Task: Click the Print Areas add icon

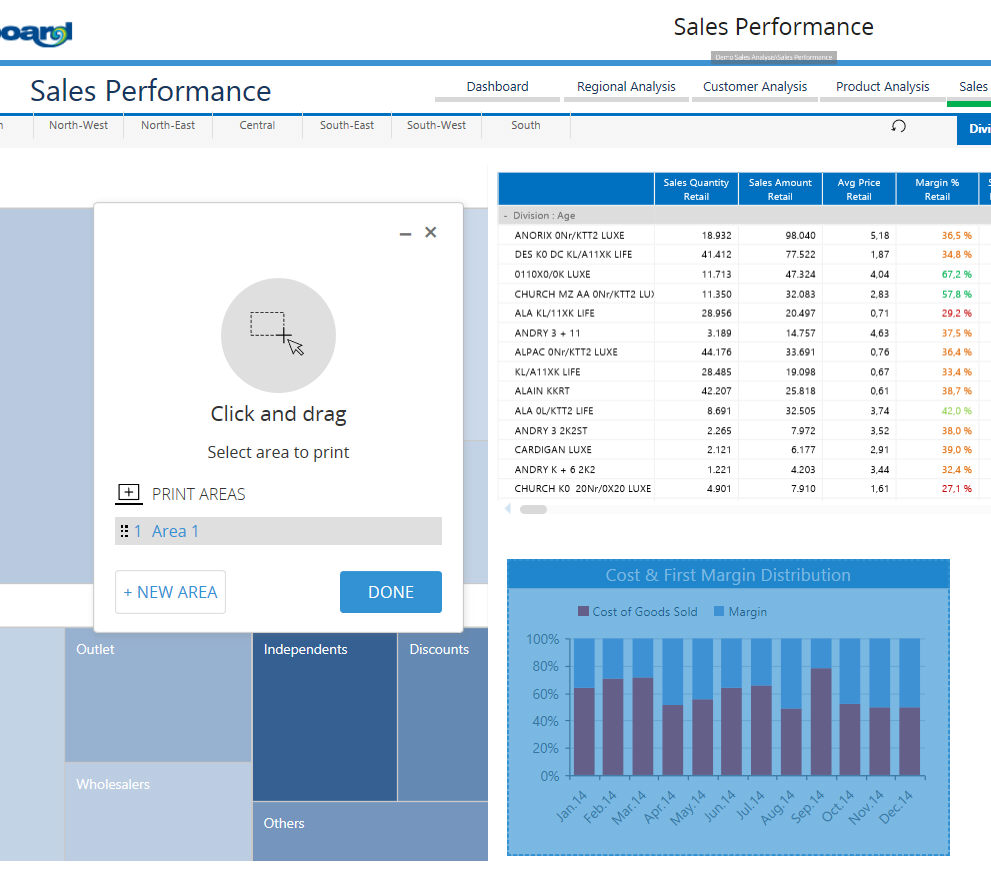Action: (x=129, y=493)
